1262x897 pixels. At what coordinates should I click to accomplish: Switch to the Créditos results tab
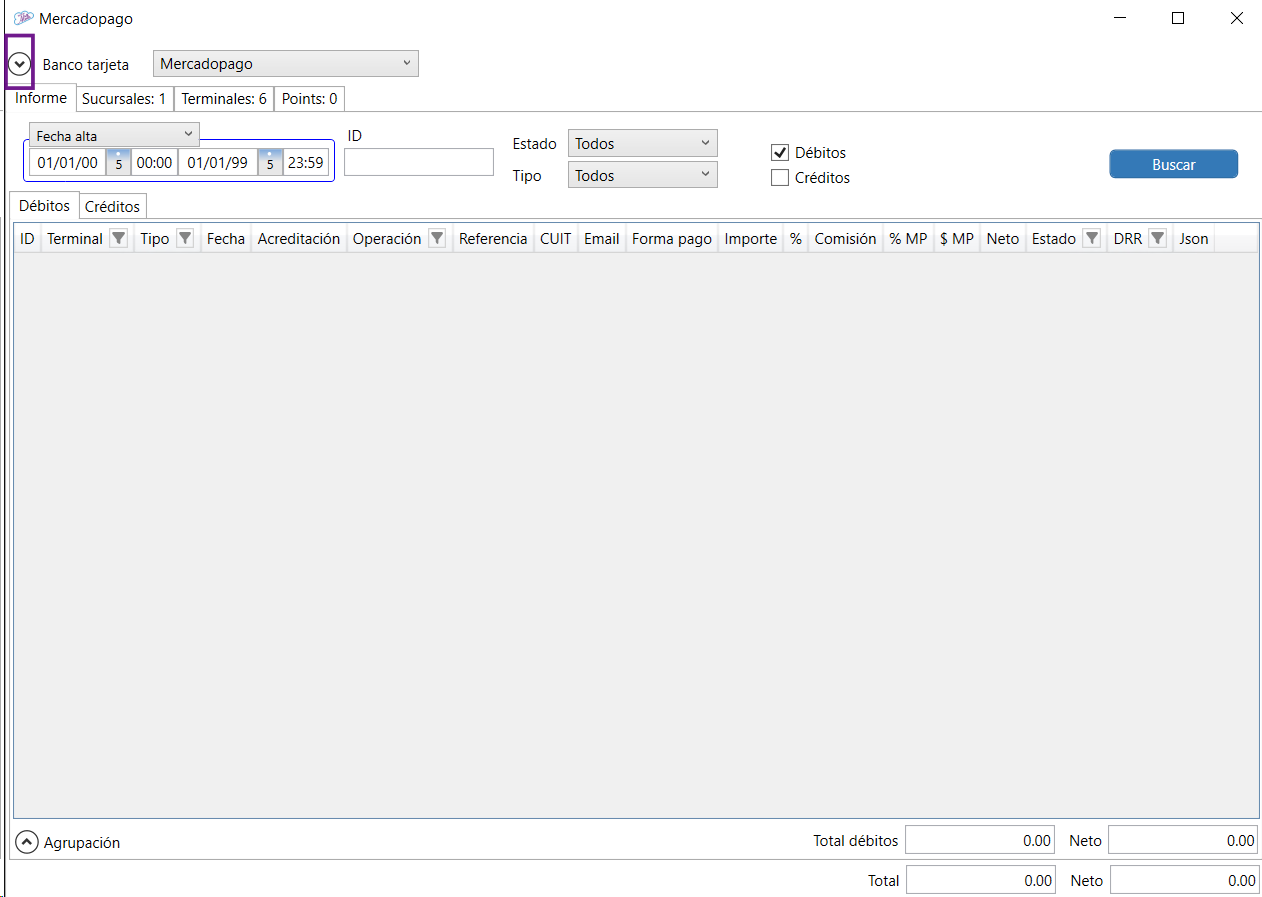113,207
